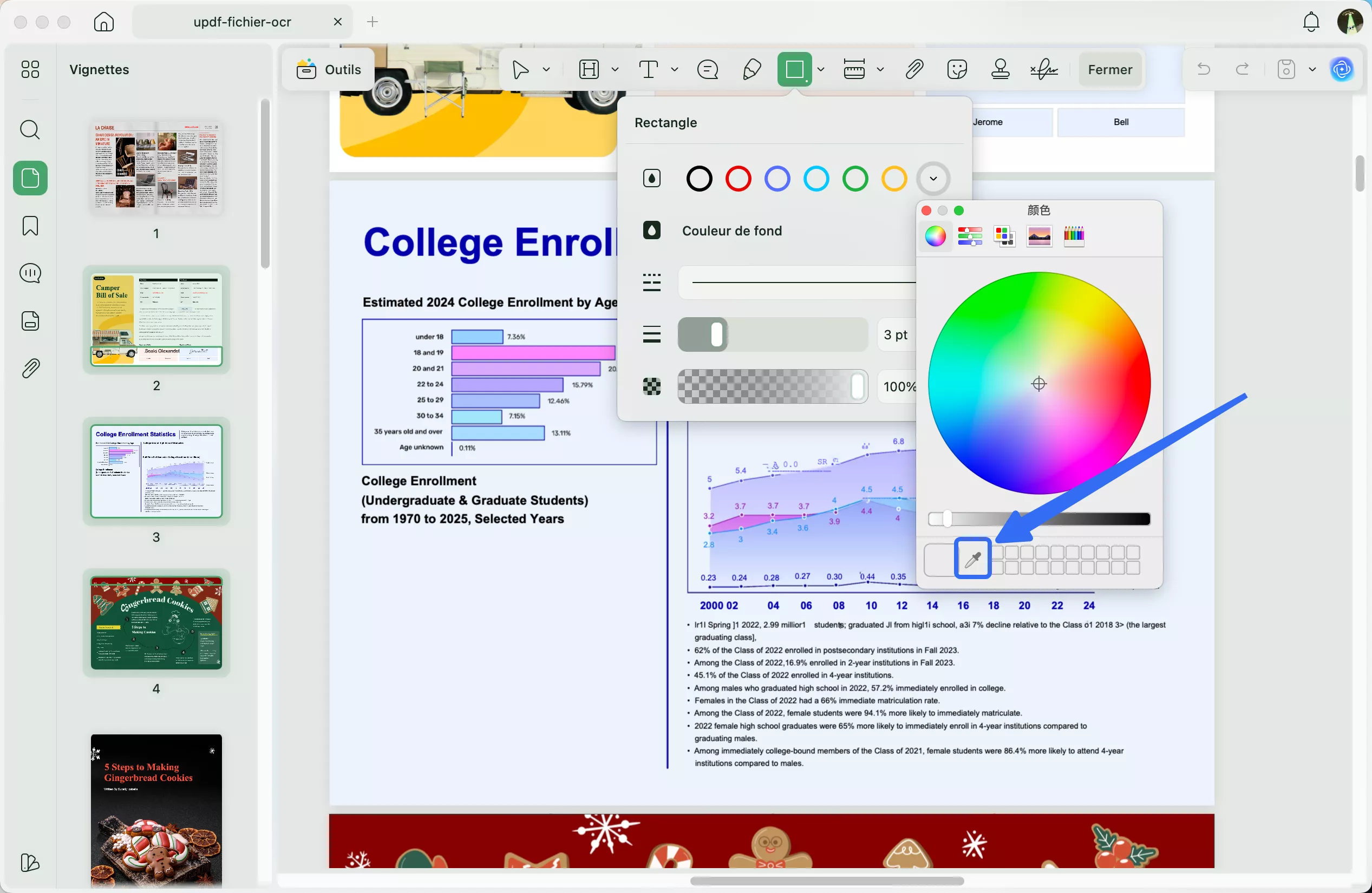Viewport: 1372px width, 893px height.
Task: Expand more border colors chevron
Action: coord(933,179)
